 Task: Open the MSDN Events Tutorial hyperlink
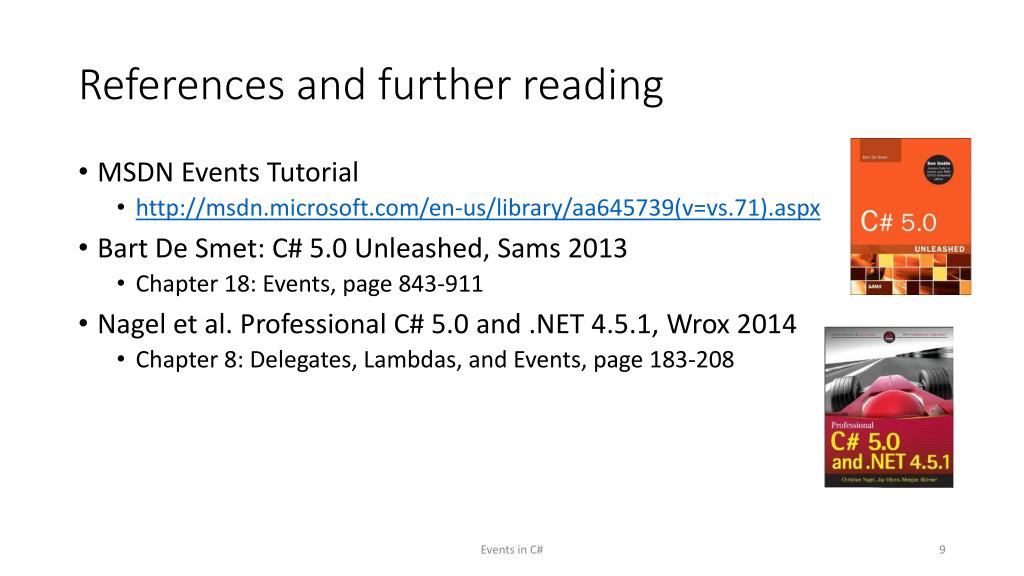477,208
